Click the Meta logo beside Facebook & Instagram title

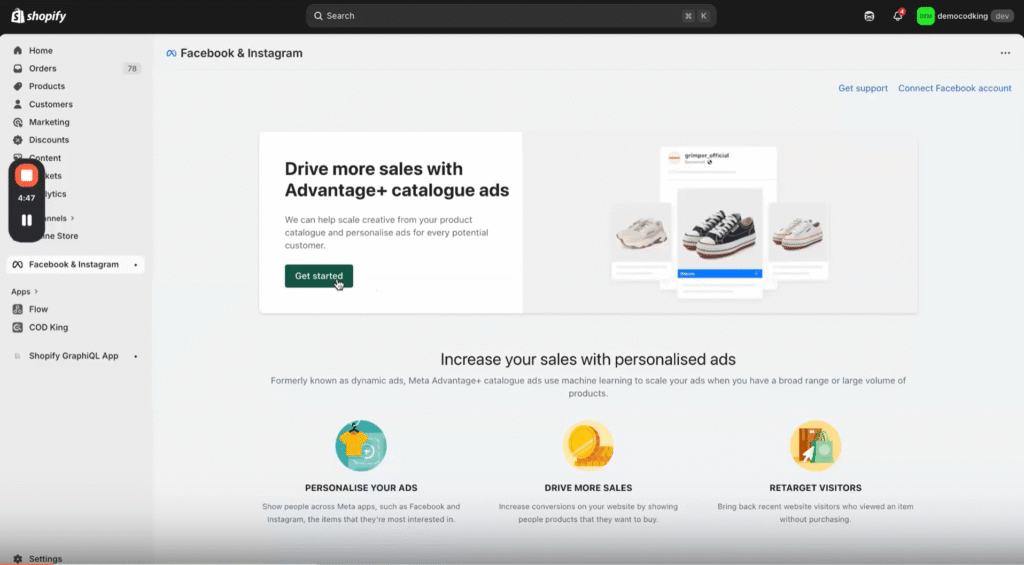pyautogui.click(x=171, y=53)
